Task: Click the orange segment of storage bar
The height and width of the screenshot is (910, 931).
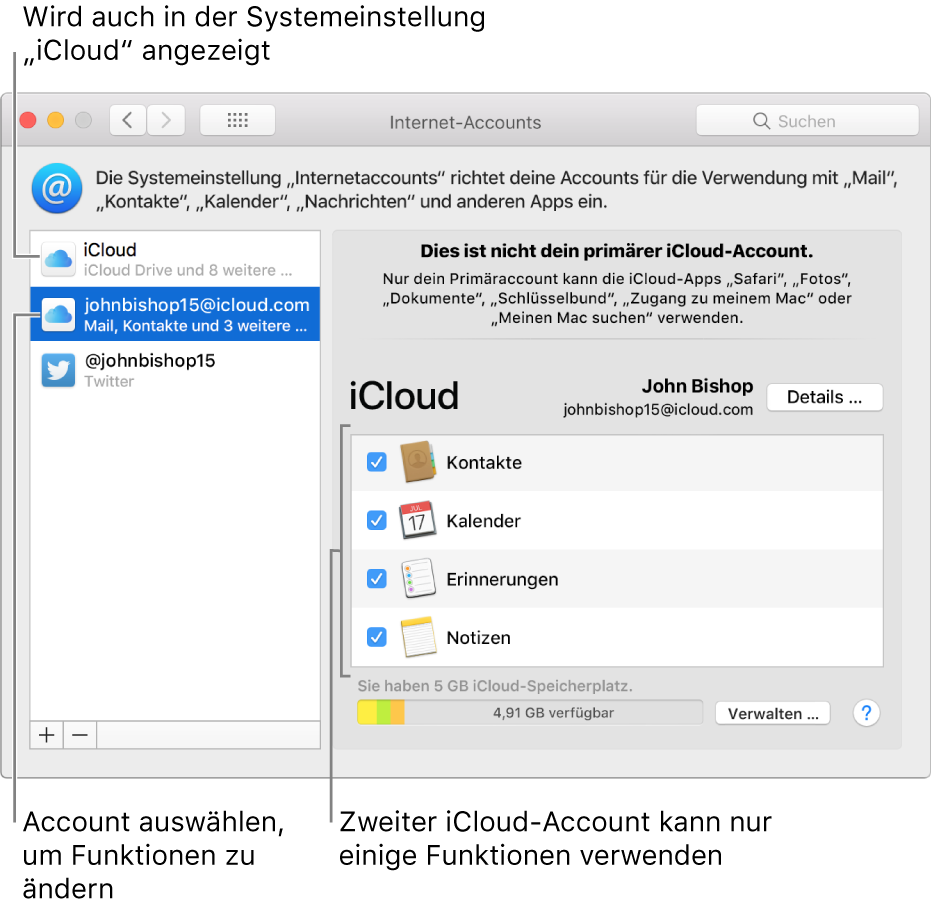Action: (397, 712)
